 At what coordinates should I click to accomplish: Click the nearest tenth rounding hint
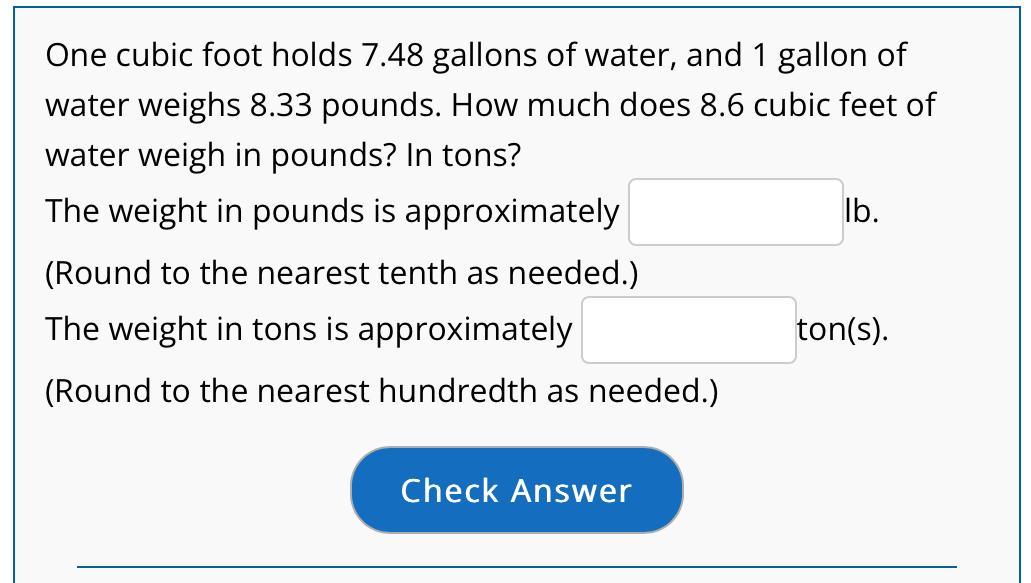click(342, 272)
